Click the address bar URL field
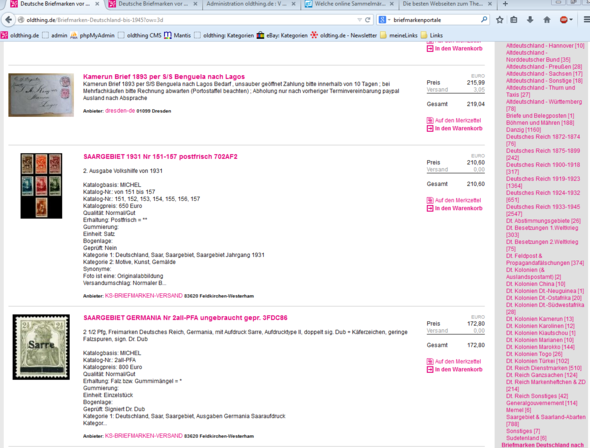Image resolution: width=590 pixels, height=448 pixels. point(188,20)
